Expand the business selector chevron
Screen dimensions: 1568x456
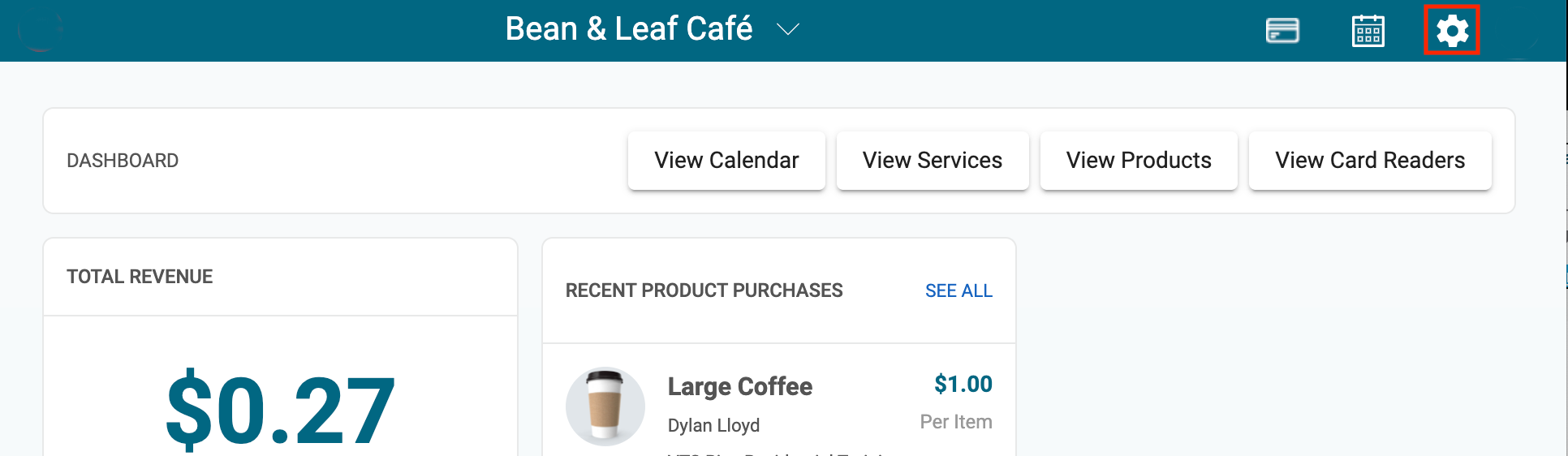click(788, 30)
